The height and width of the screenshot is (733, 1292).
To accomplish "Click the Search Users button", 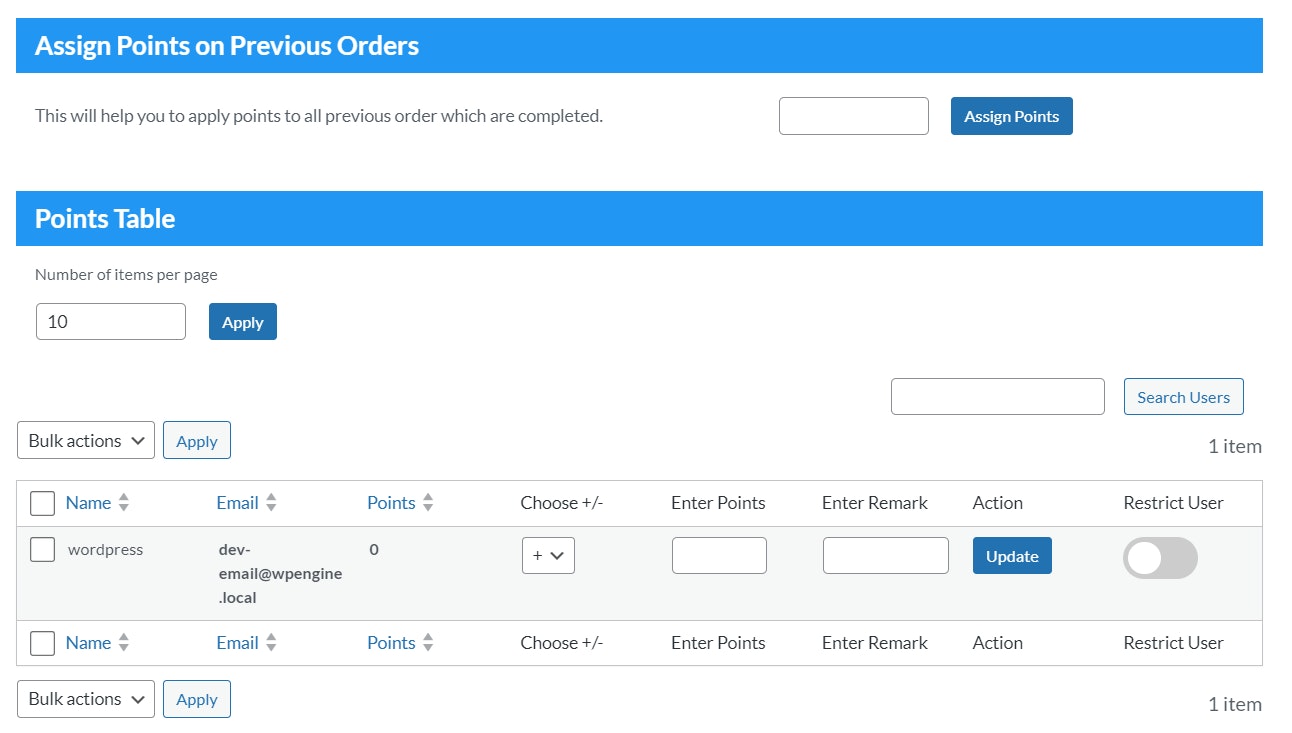I will pyautogui.click(x=1184, y=397).
